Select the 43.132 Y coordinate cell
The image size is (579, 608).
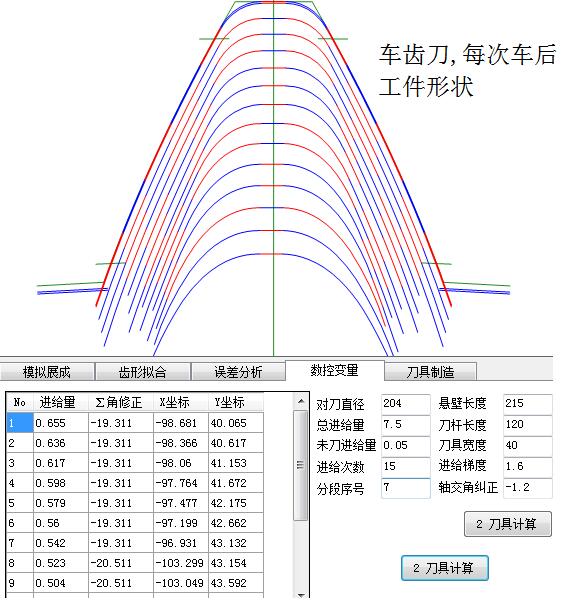pos(236,543)
